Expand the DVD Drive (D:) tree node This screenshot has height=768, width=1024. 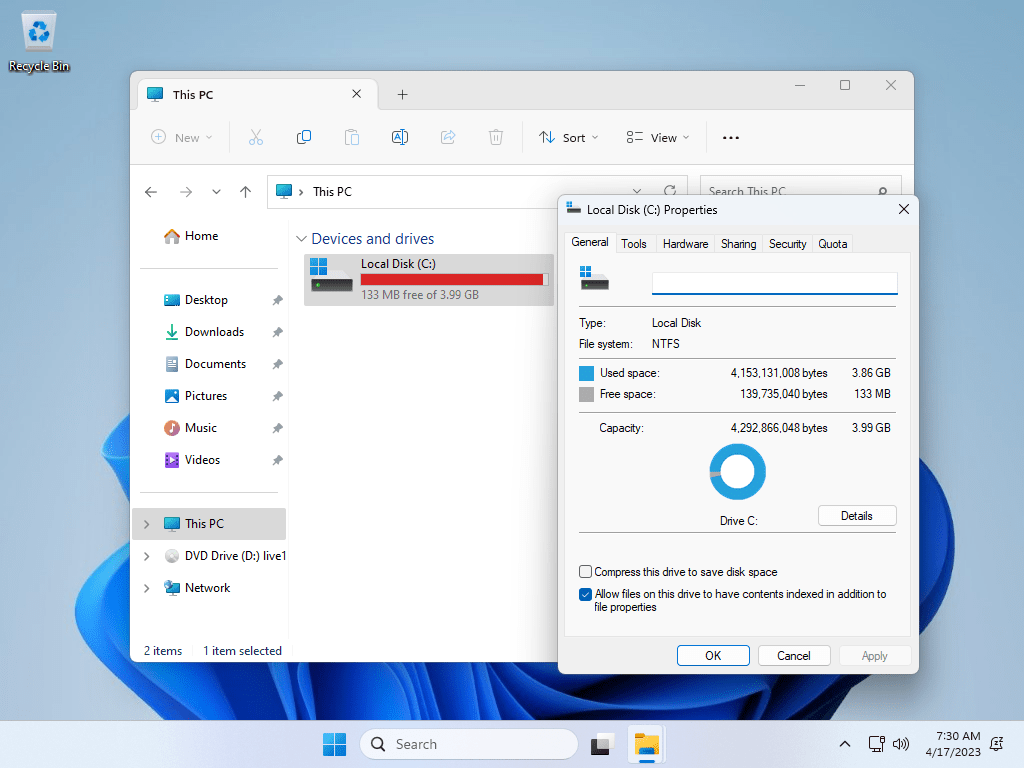click(x=147, y=556)
